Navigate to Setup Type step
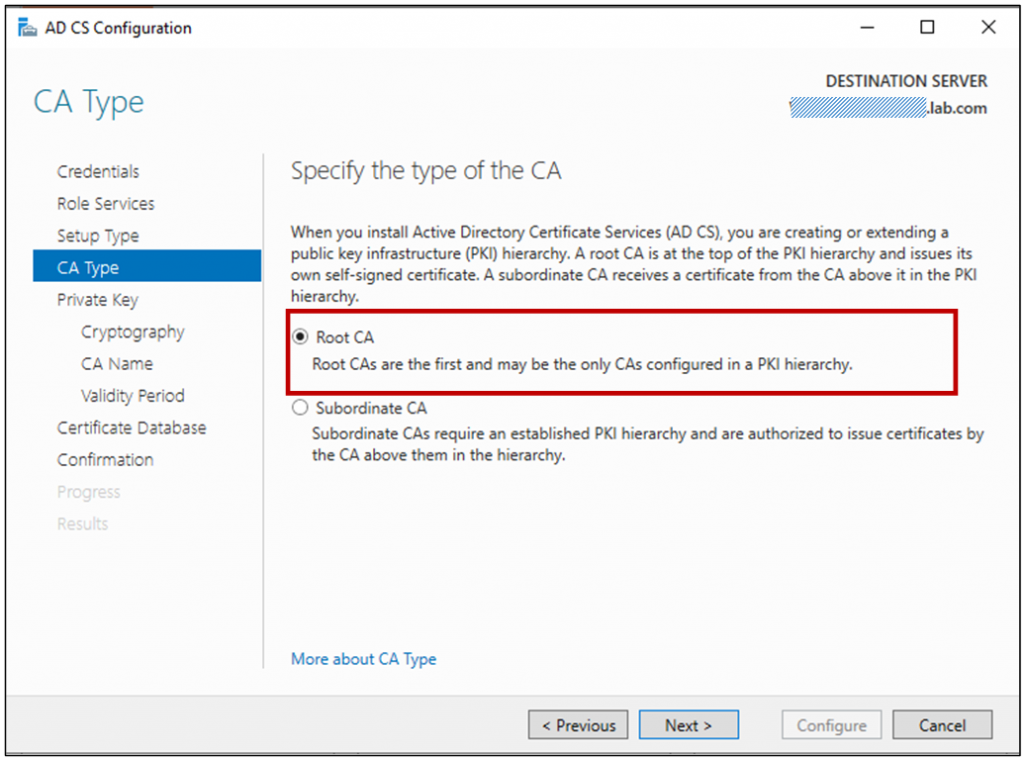 coord(98,235)
